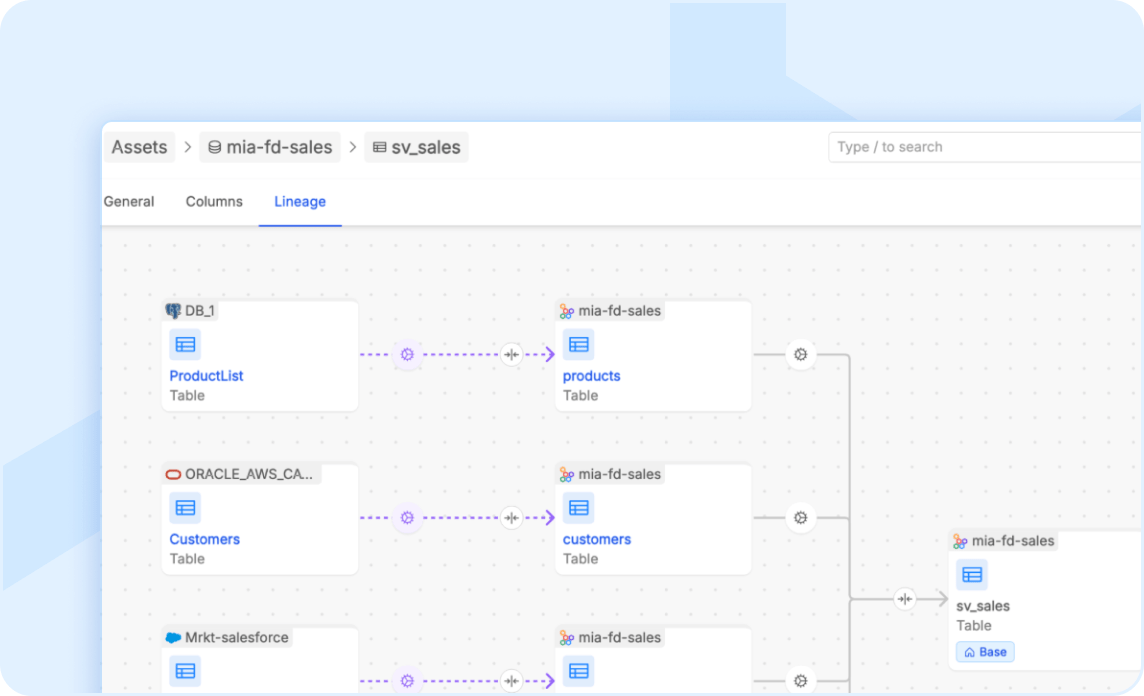
Task: Switch to the Columns tab
Action: coord(214,201)
